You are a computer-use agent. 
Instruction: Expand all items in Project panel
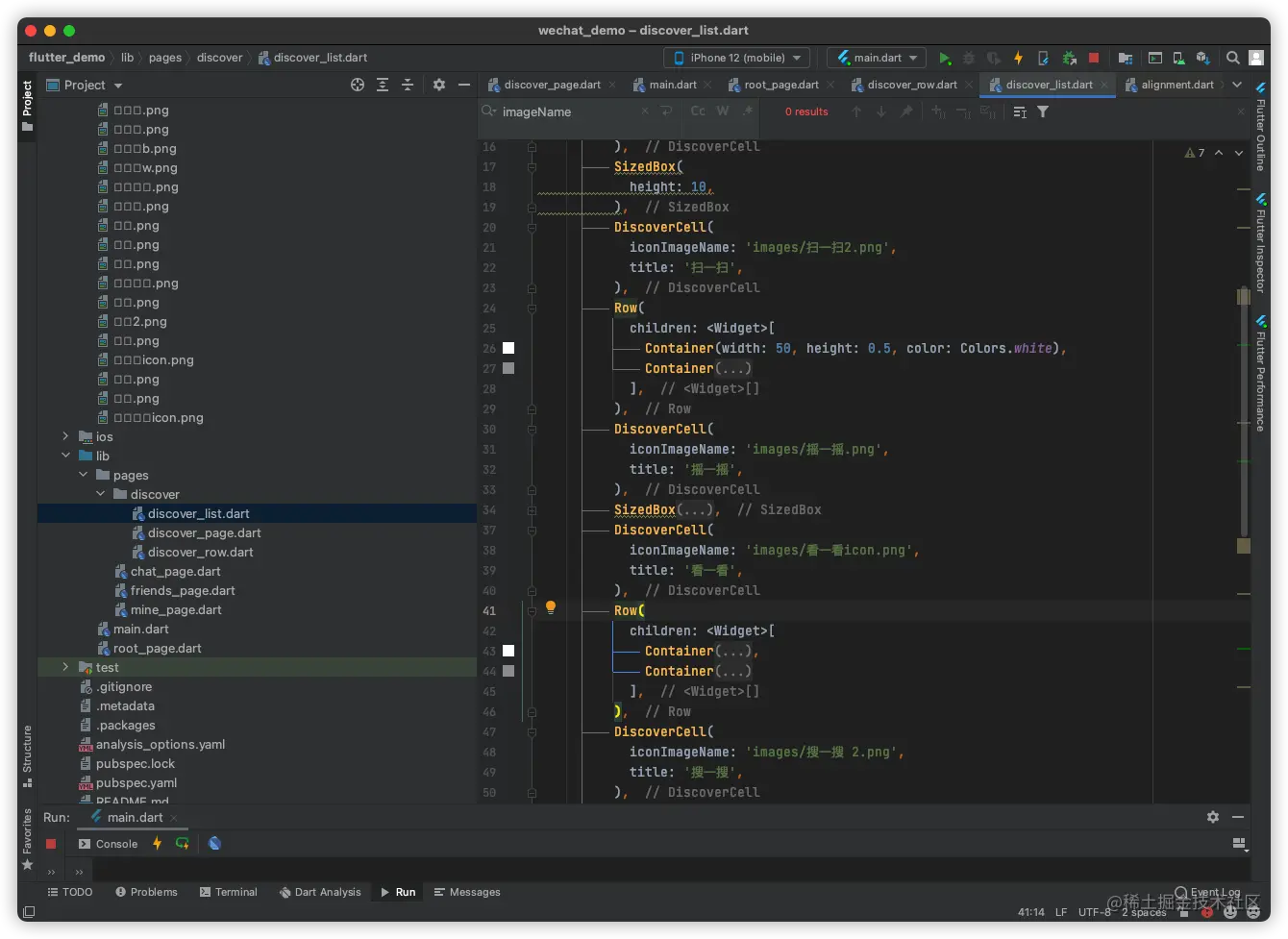383,85
